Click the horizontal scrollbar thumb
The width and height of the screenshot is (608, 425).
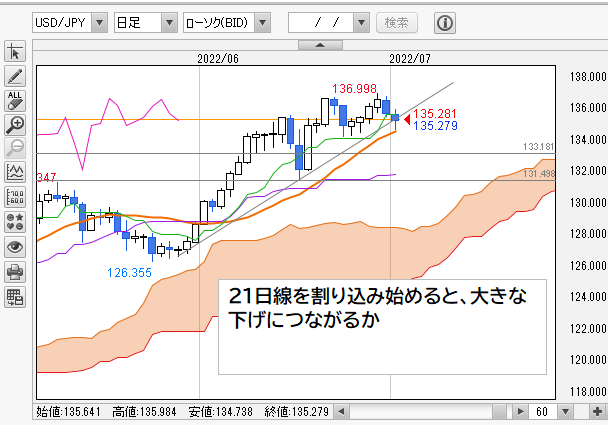pyautogui.click(x=499, y=411)
